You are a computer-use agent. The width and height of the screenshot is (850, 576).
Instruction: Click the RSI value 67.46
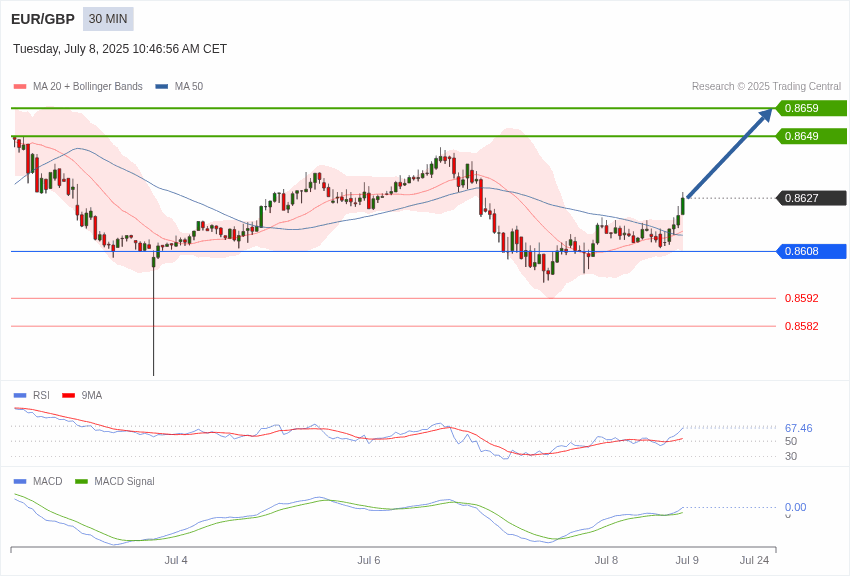799,428
